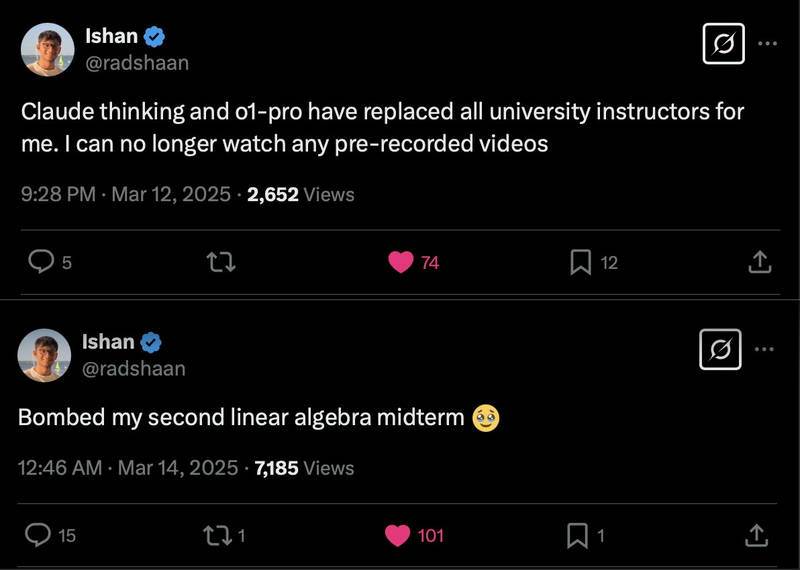Bookmark the tweet with 12 bookmarks
Image resolution: width=800 pixels, height=570 pixels.
tap(581, 262)
